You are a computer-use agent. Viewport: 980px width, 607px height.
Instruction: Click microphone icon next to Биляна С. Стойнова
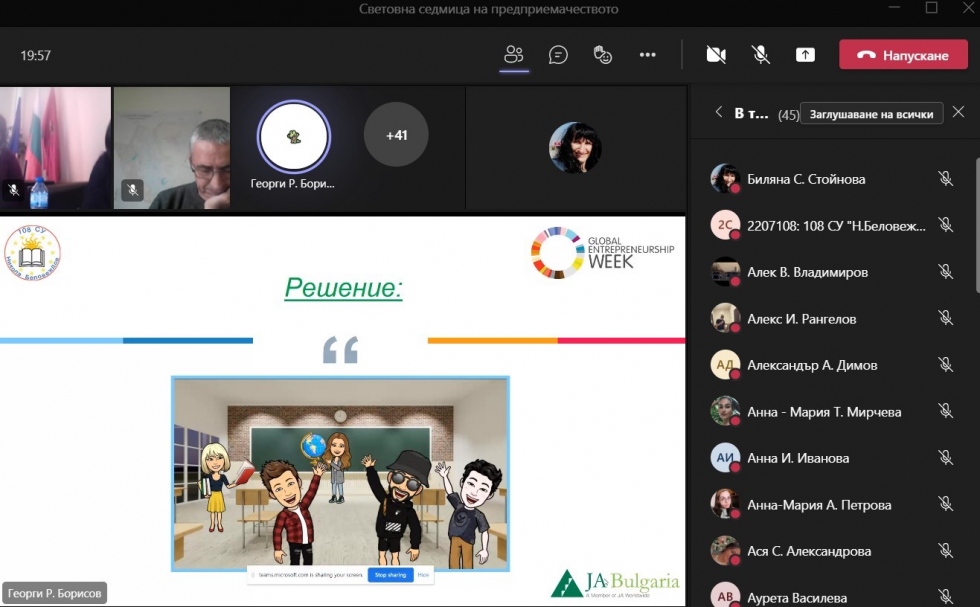point(945,179)
